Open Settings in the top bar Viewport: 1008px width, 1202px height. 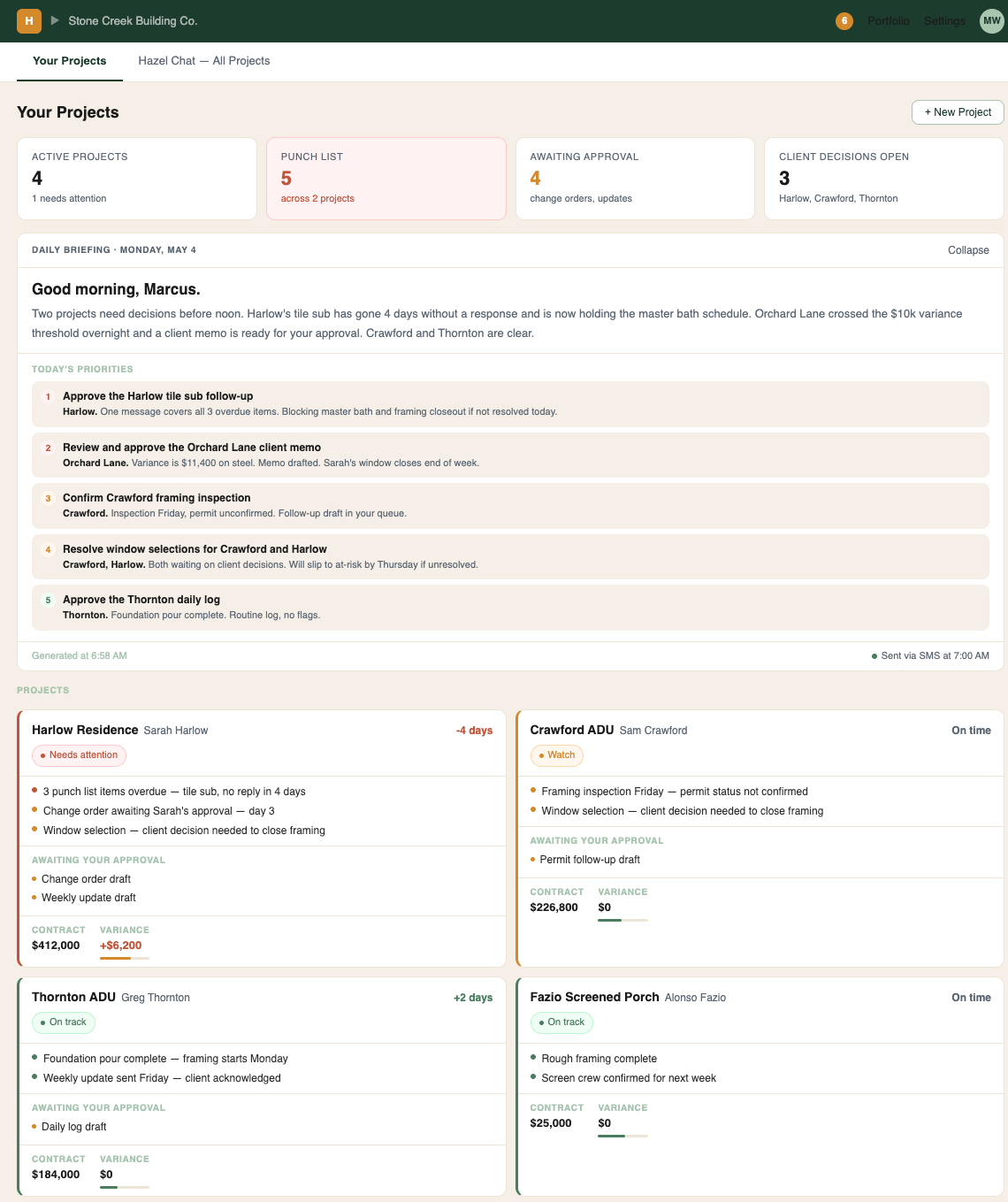point(944,20)
